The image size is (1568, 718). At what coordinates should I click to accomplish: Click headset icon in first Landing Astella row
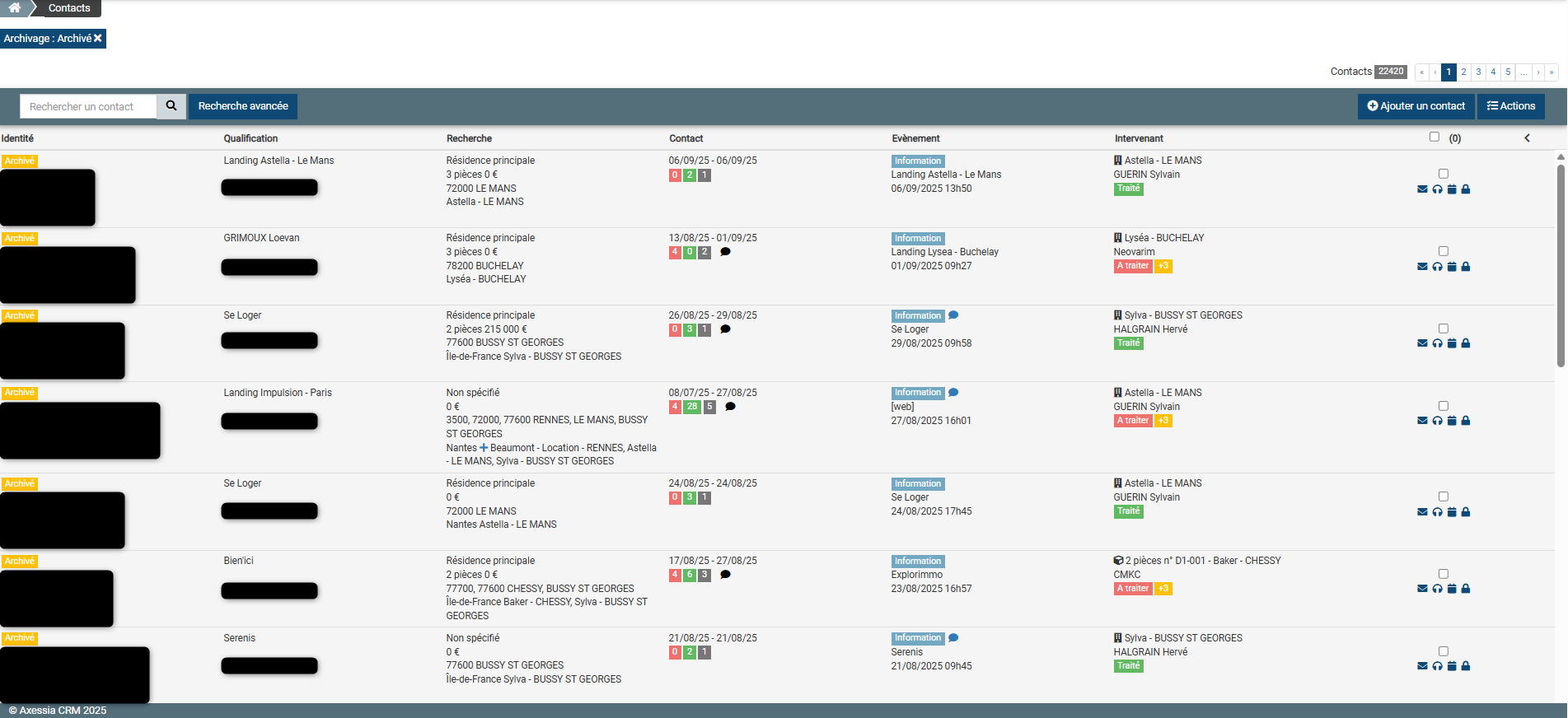tap(1437, 189)
